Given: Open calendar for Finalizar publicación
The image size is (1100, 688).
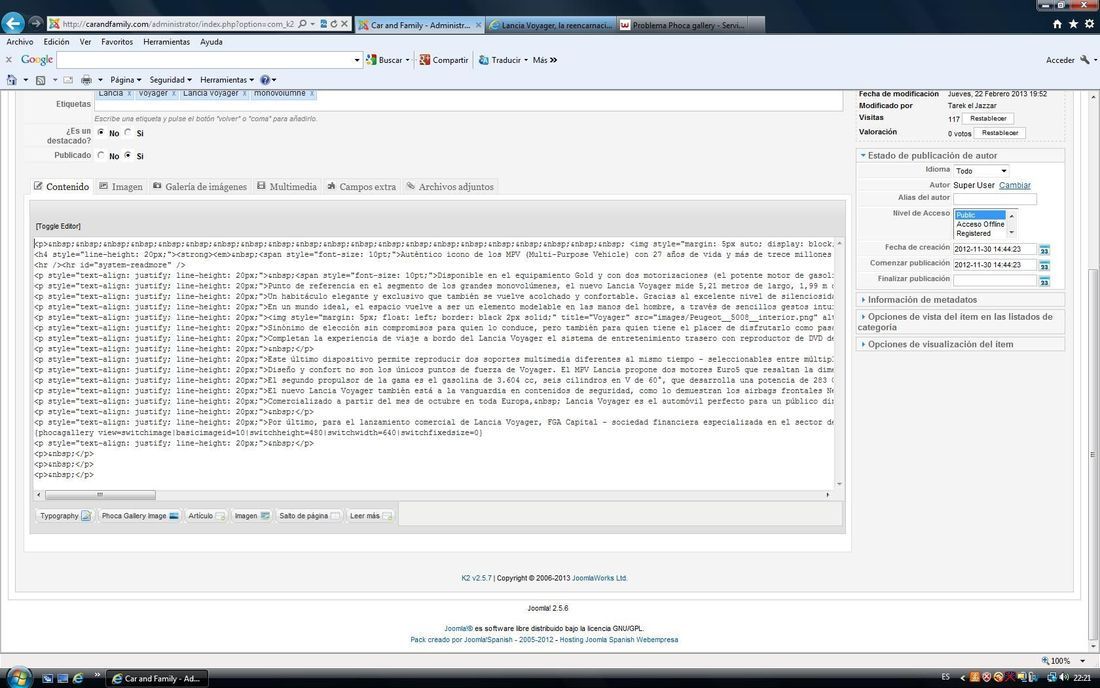Looking at the screenshot, I should 1045,281.
